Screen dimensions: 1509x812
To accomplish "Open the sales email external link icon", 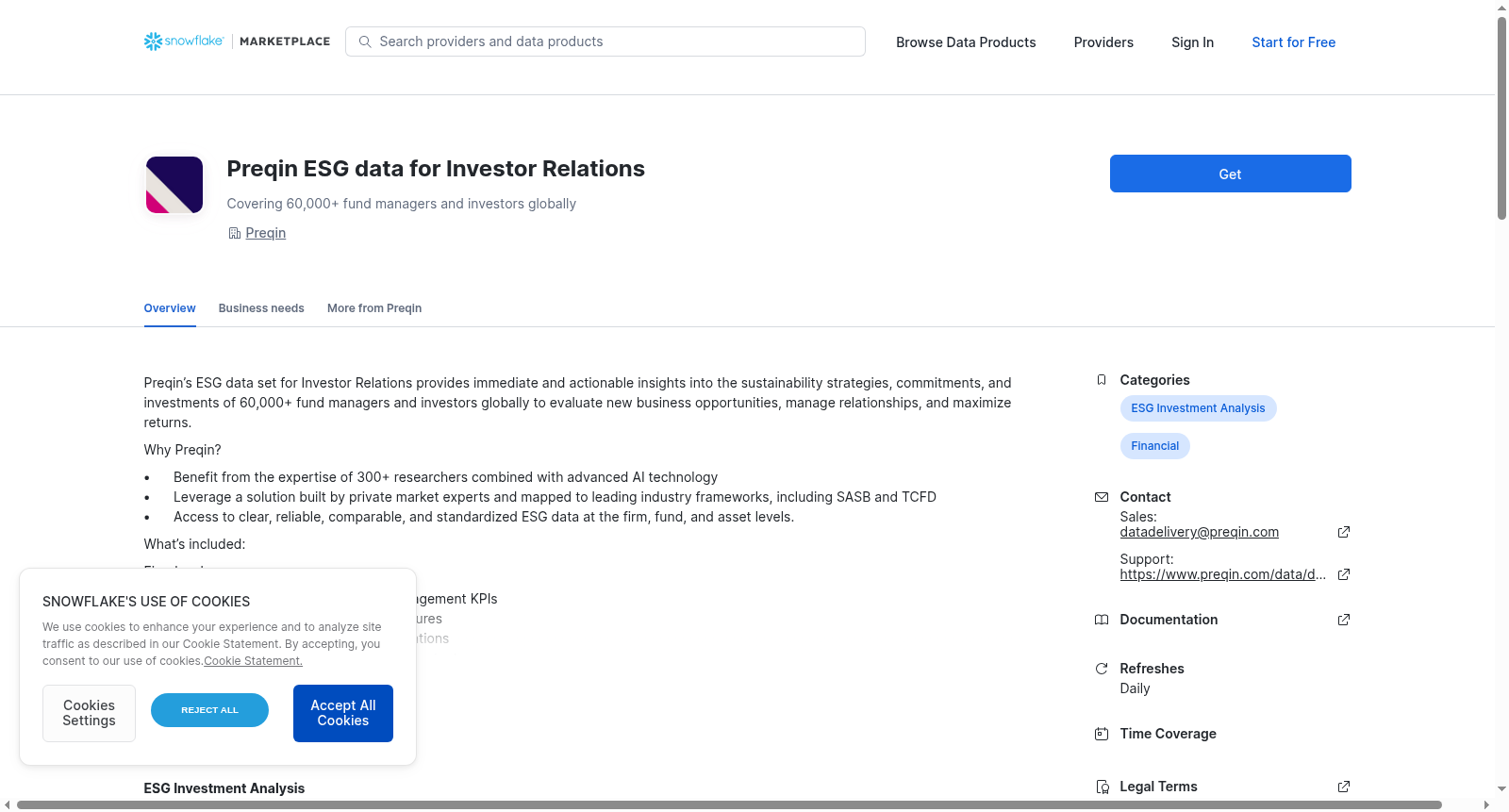I will click(1344, 532).
